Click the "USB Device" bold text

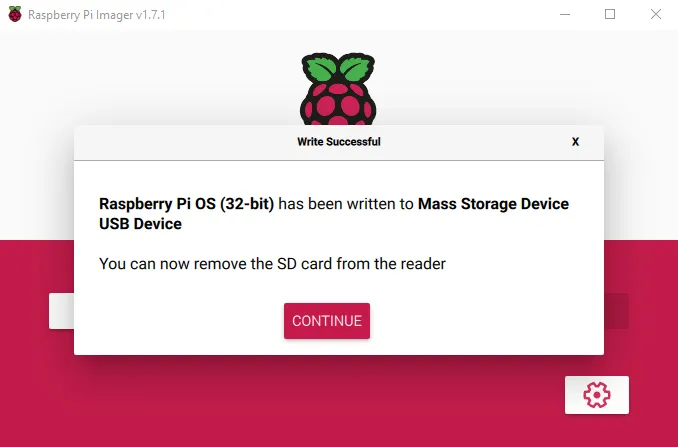click(x=141, y=224)
